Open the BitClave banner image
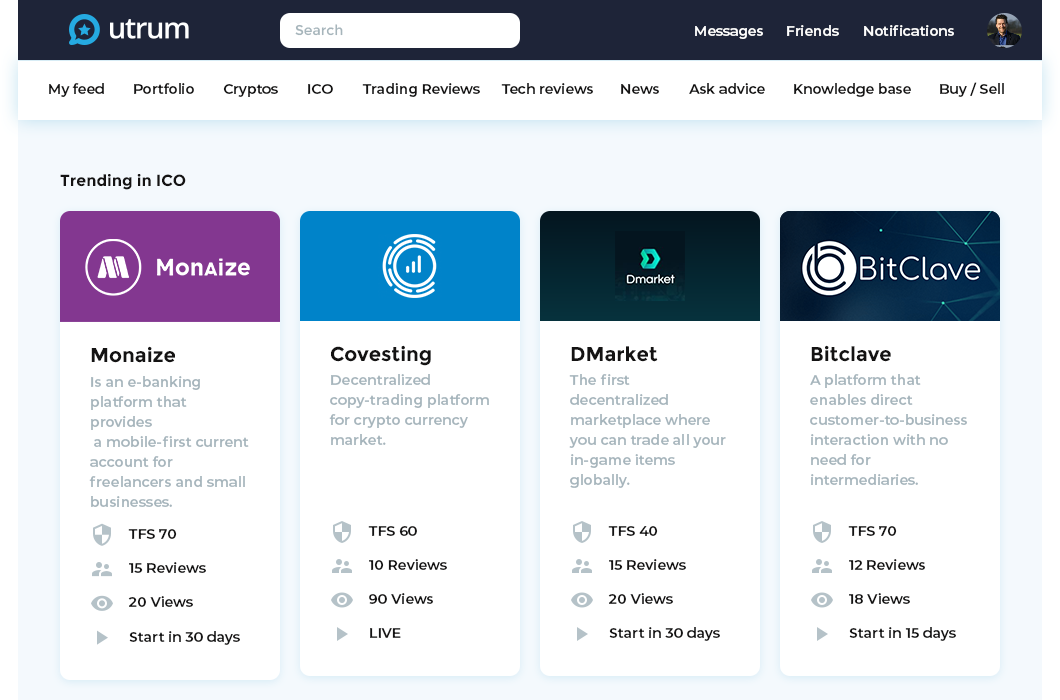Viewport: 1060px width, 700px height. [890, 266]
